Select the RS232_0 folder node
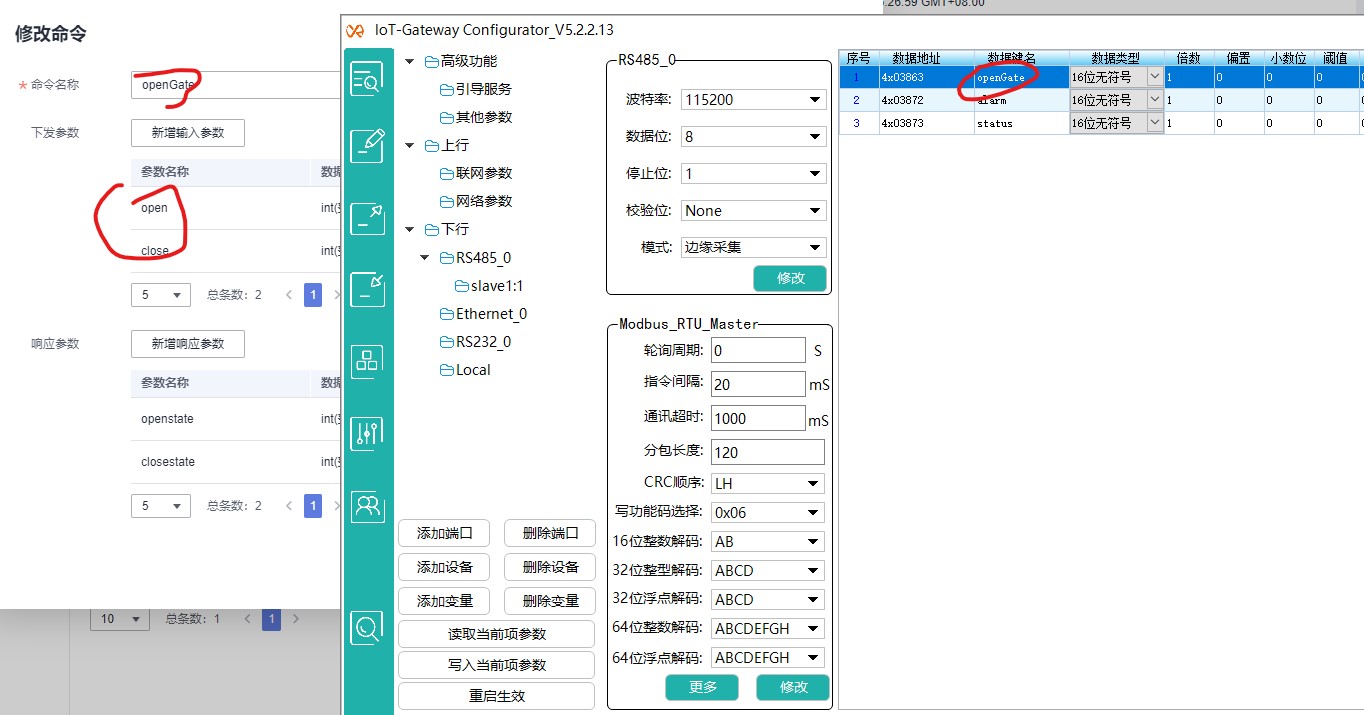The image size is (1364, 715). tap(476, 342)
